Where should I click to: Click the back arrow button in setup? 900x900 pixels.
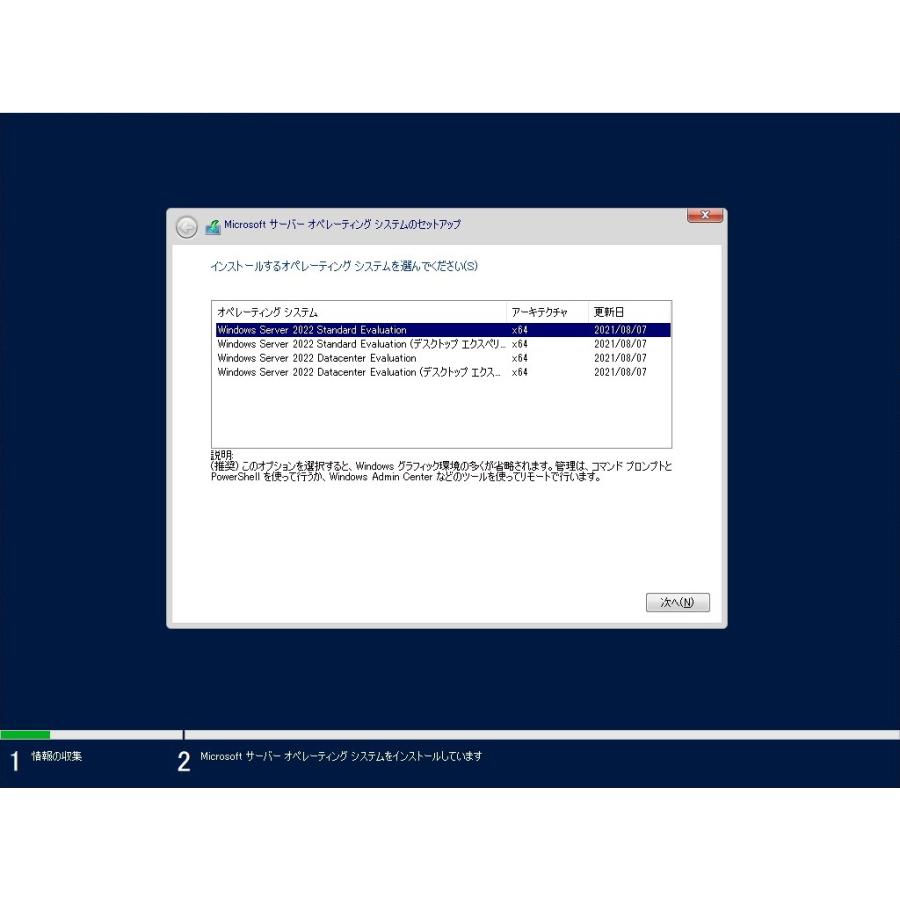[187, 227]
